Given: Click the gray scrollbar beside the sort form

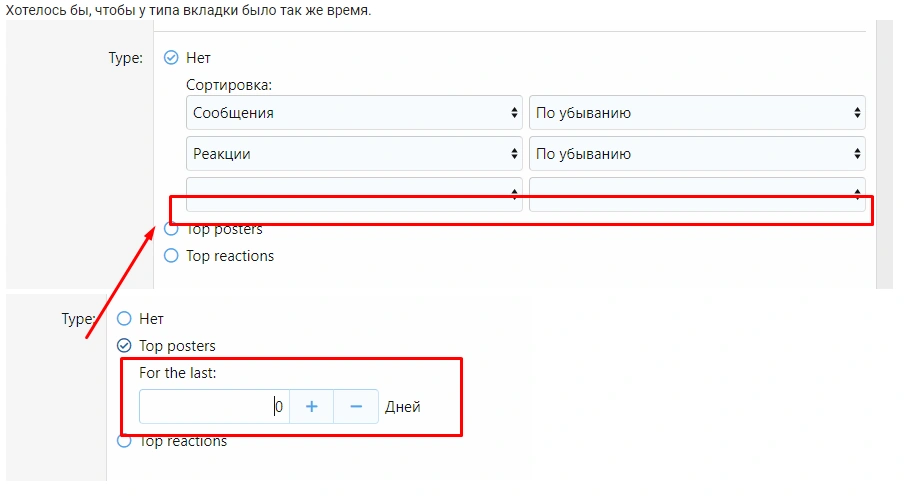Looking at the screenshot, I should (884, 150).
